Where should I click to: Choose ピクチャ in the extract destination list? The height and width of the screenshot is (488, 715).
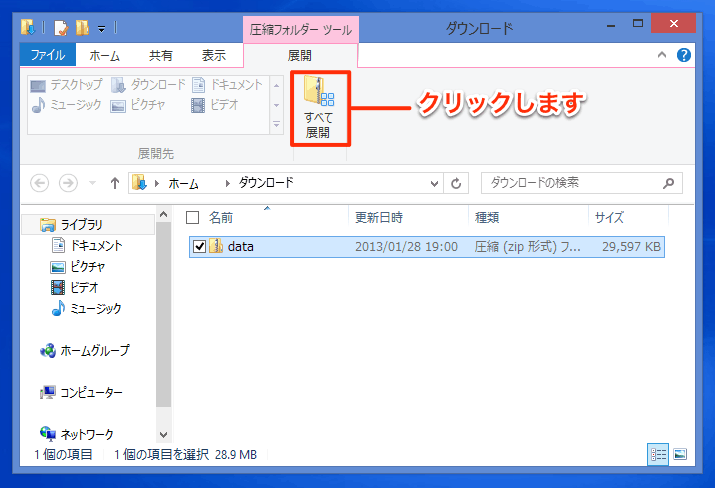pos(138,105)
